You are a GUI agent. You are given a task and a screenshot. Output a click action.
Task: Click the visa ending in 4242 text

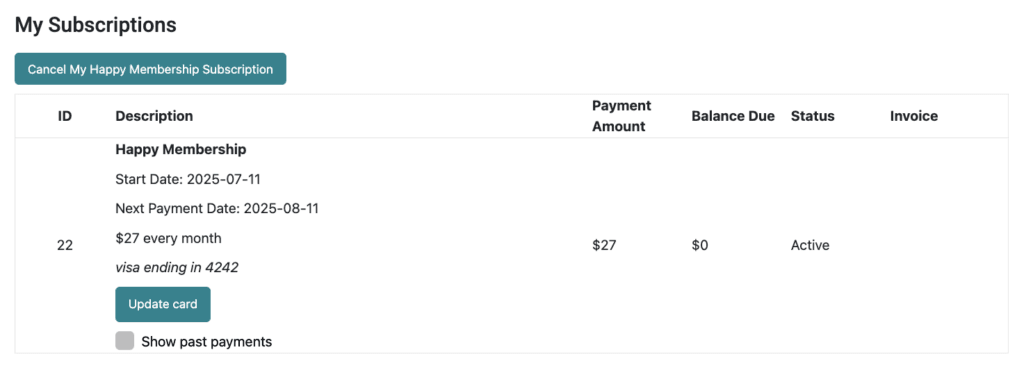[x=177, y=268]
